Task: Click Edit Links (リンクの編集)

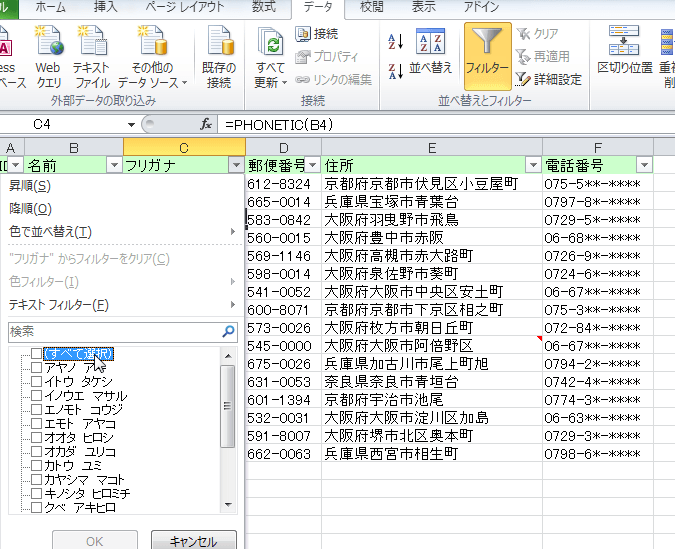Action: pyautogui.click(x=334, y=80)
